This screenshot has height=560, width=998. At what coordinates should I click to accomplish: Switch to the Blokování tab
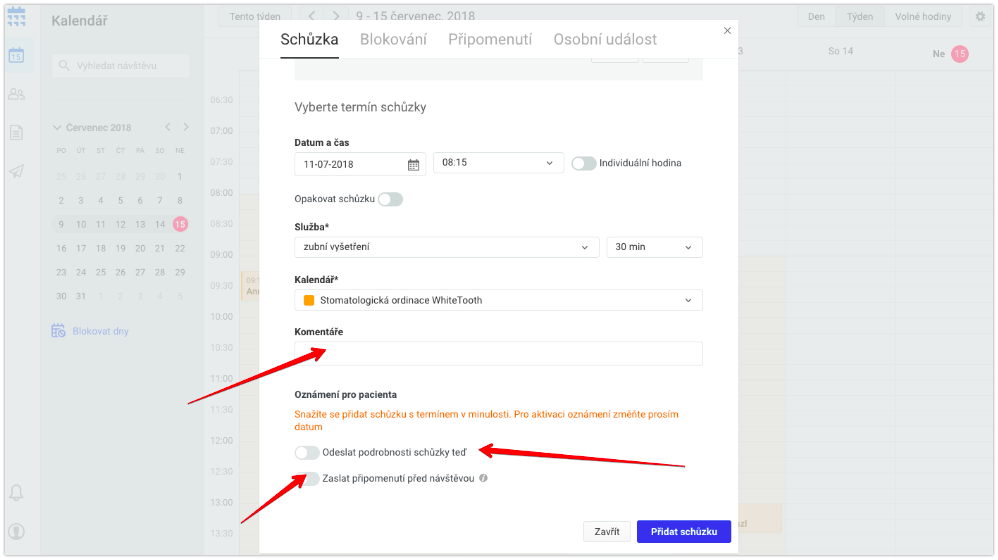393,39
